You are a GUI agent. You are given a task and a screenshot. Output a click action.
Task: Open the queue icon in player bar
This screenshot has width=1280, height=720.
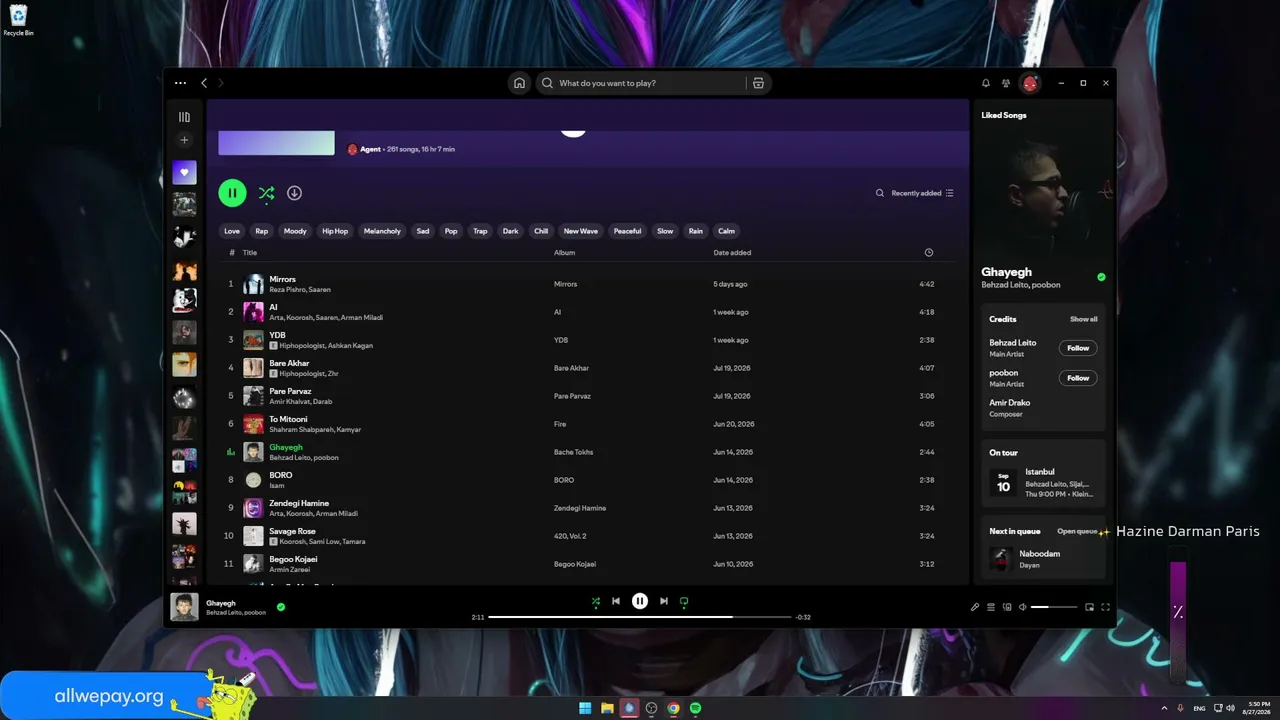tap(991, 607)
